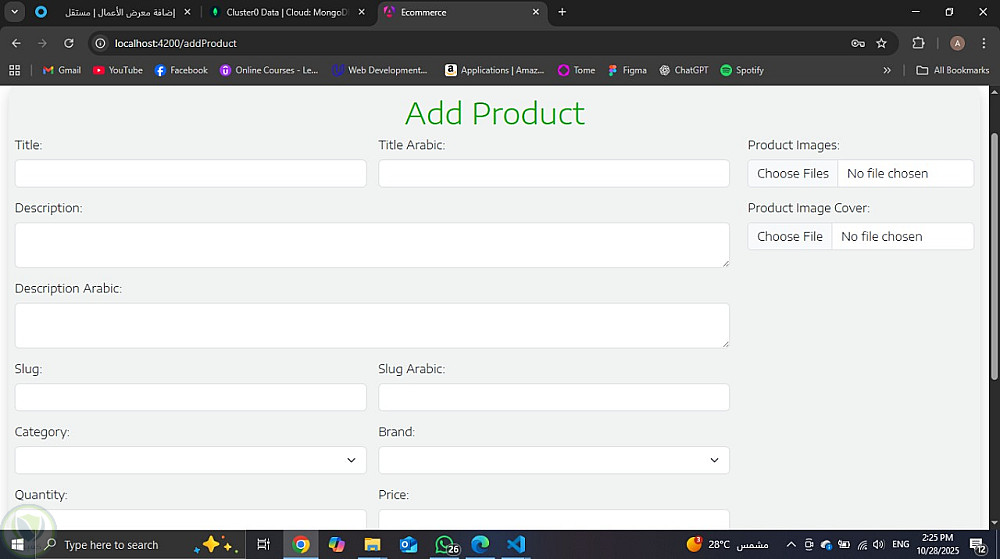
Task: Click the page vertical scrollbar thumb
Action: coord(994,258)
